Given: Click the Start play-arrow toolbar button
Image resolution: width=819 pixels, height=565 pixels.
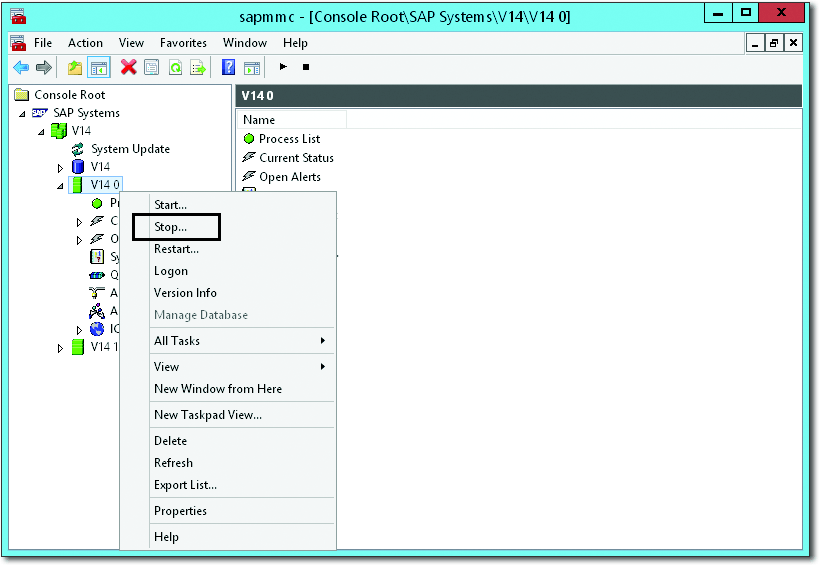Looking at the screenshot, I should [x=283, y=66].
